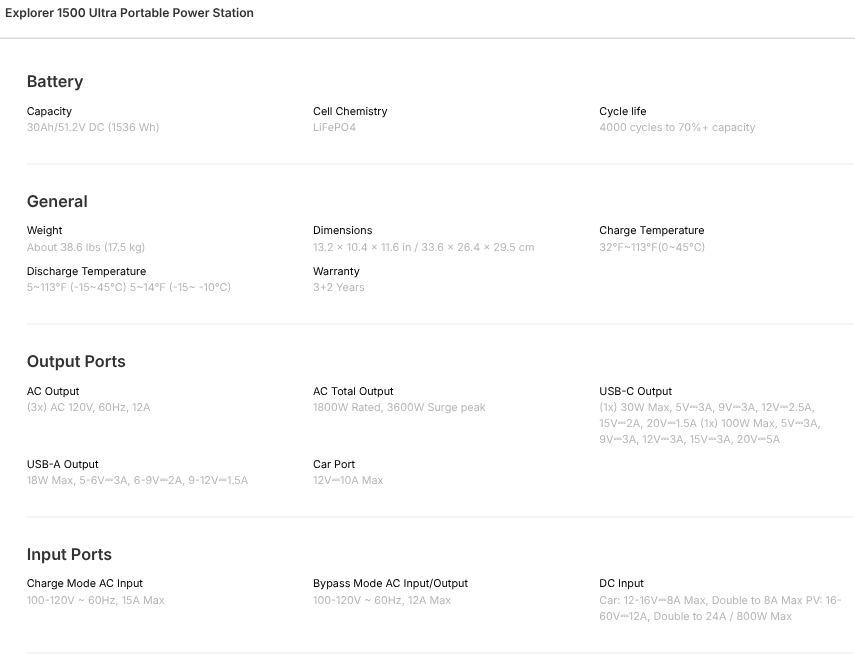
Task: Click the Output Ports section heading
Action: pyautogui.click(x=76, y=362)
